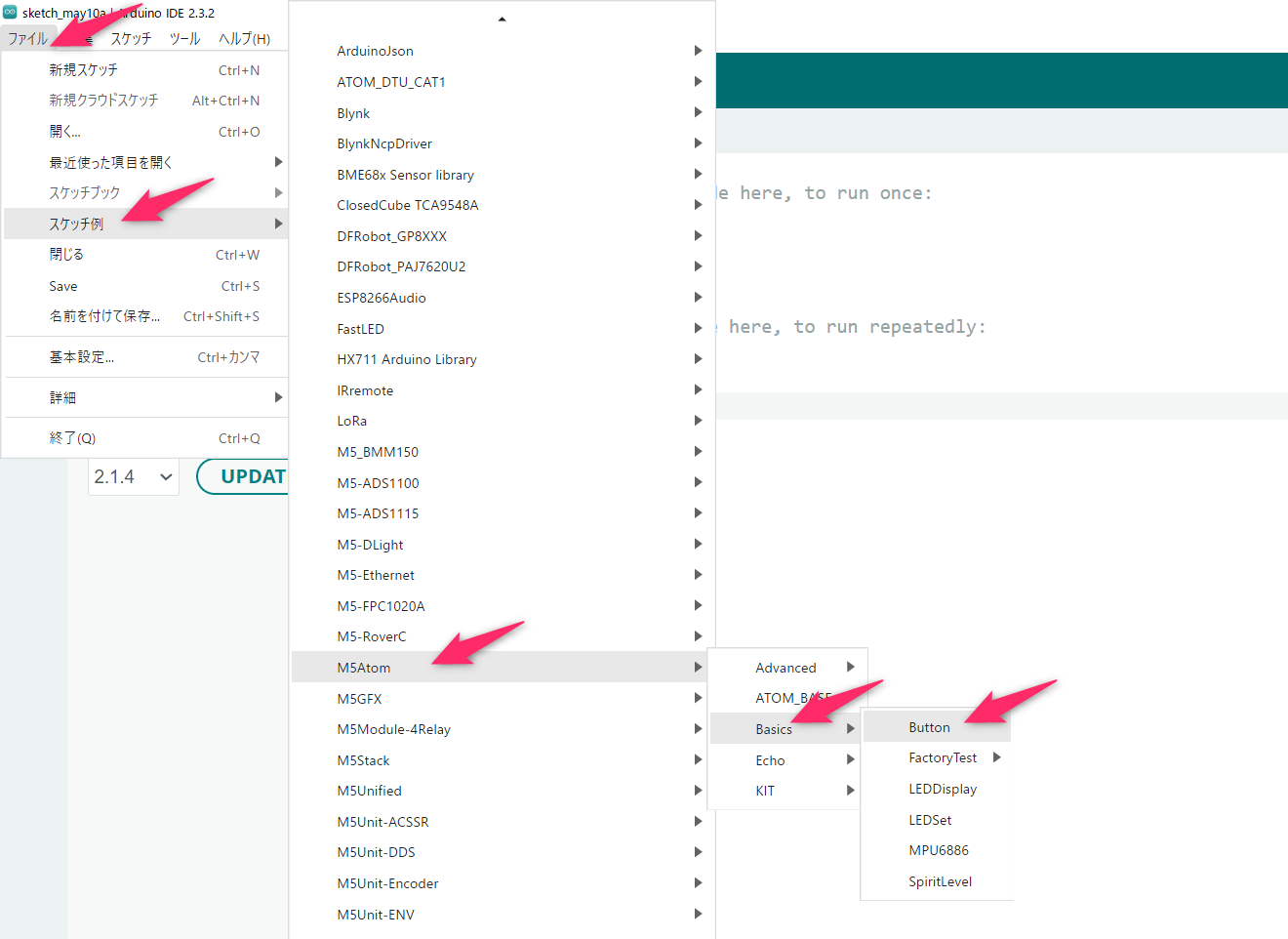Screen dimensions: 1288x939
Task: Choose 開く... from File menu
Action: (146, 132)
